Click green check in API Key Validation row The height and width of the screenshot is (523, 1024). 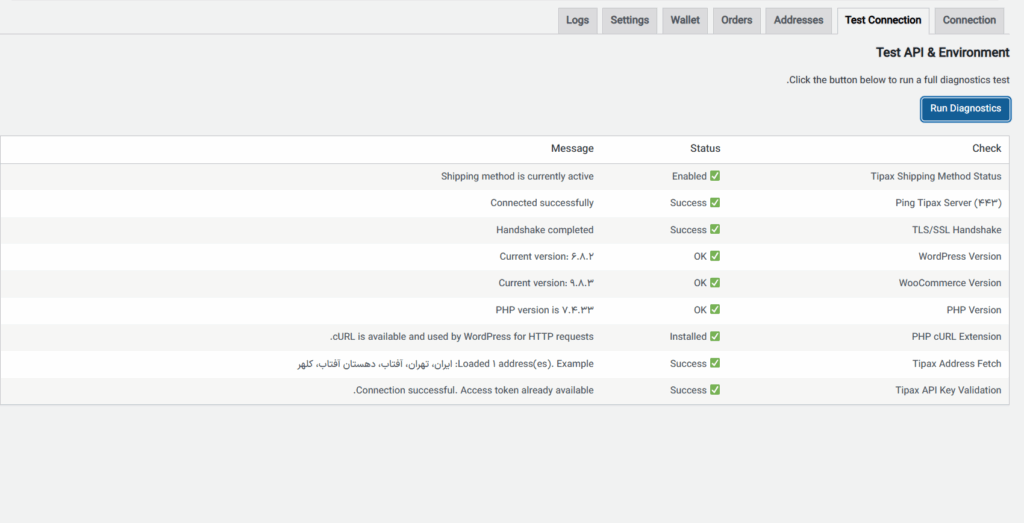click(x=715, y=390)
